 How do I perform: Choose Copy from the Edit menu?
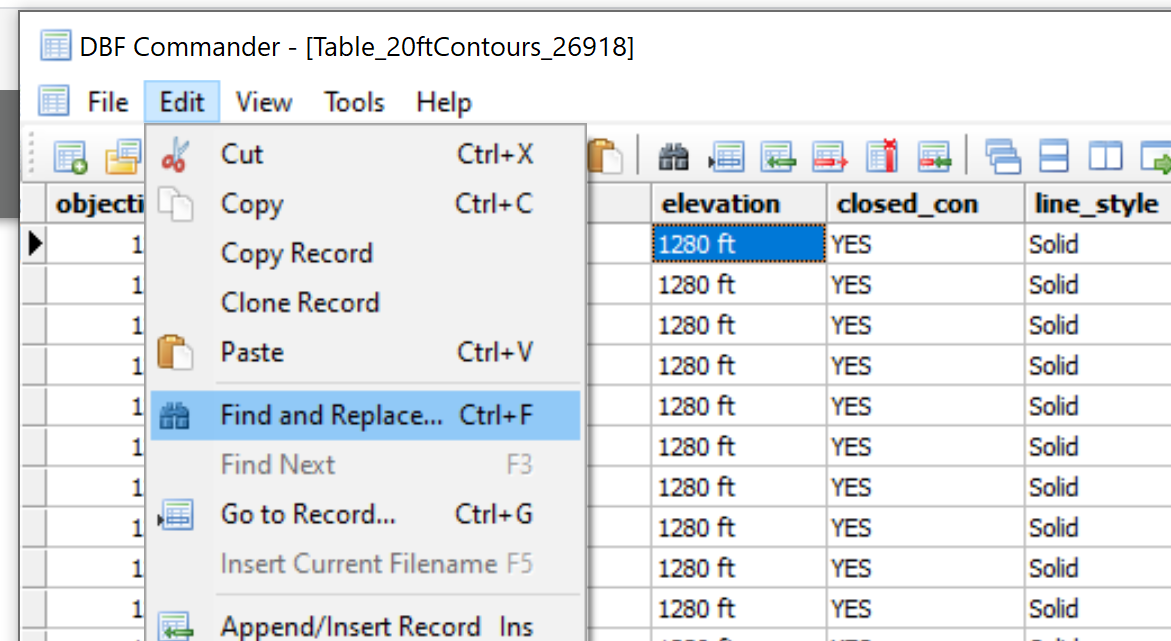(x=365, y=204)
